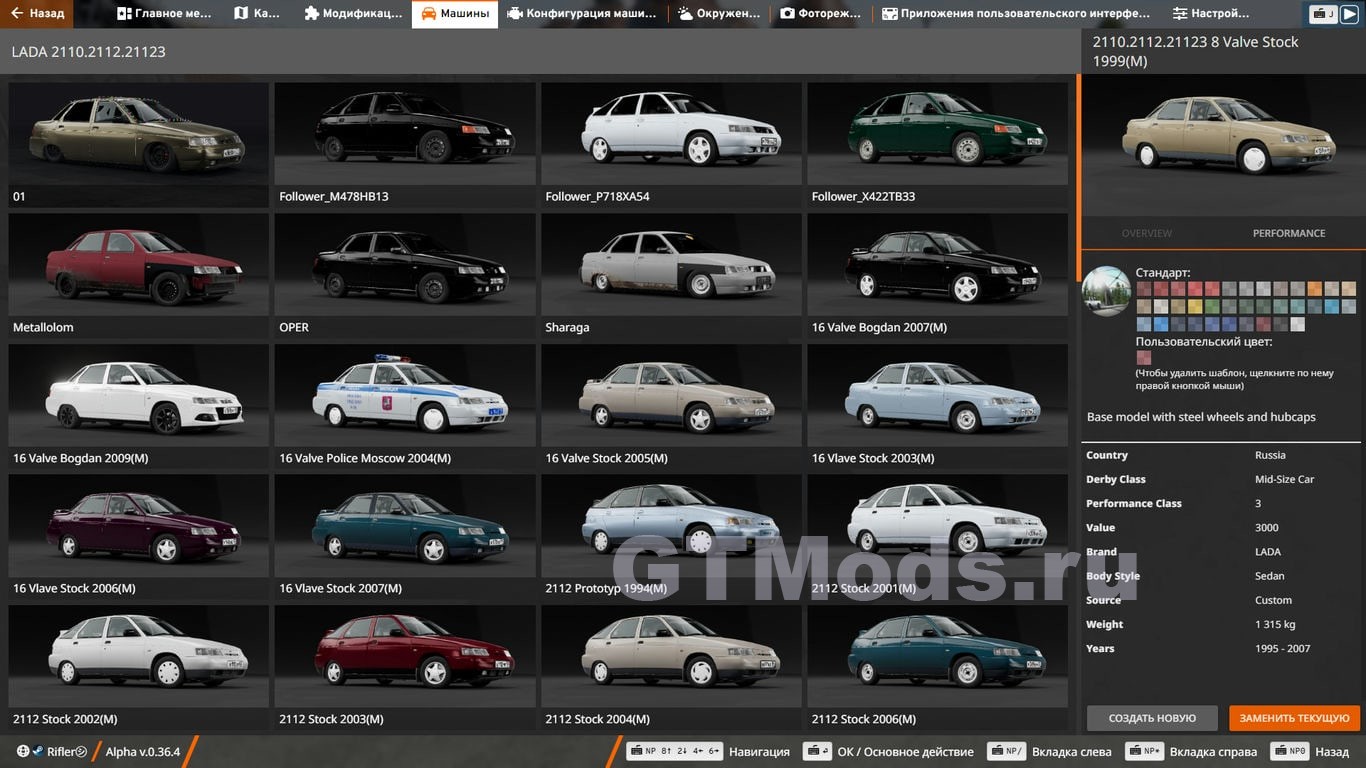Screen dimensions: 1366x768
Task: Click the OK / Основное действие key icon
Action: pyautogui.click(x=818, y=752)
